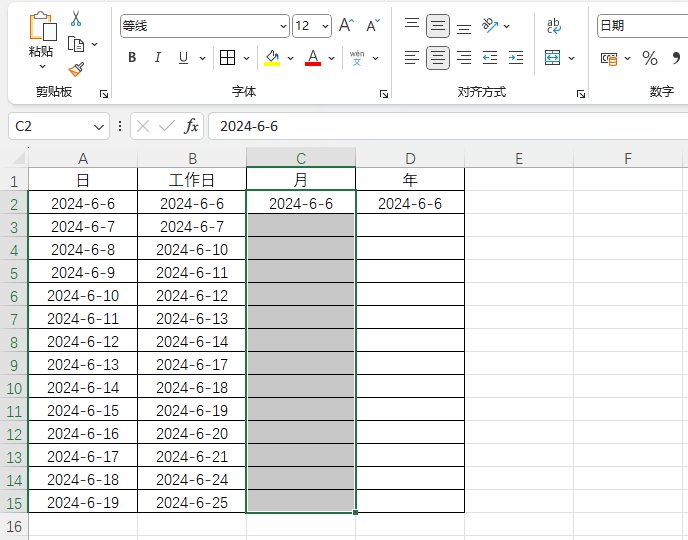Show phonetic guide wén icon
This screenshot has width=688, height=540.
[x=357, y=57]
